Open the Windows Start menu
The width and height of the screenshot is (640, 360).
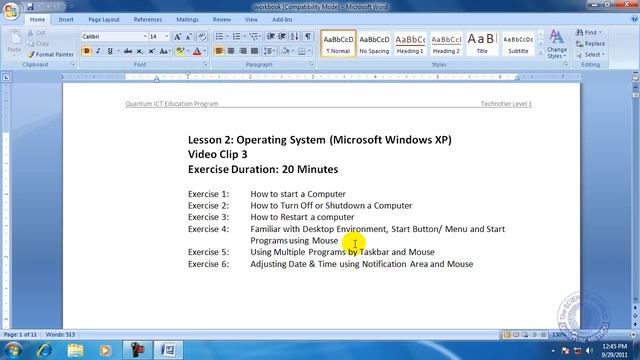[13, 350]
